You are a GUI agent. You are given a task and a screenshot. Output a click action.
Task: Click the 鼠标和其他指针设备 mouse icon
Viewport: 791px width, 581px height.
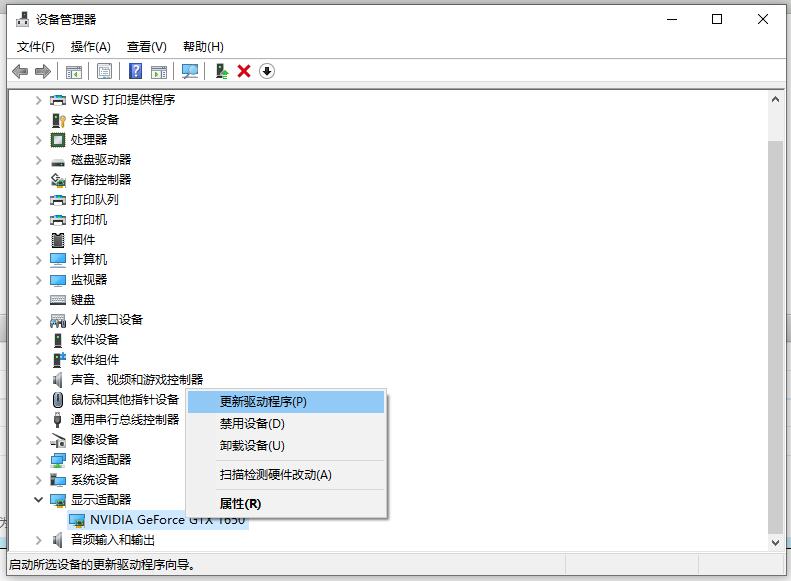tap(58, 400)
